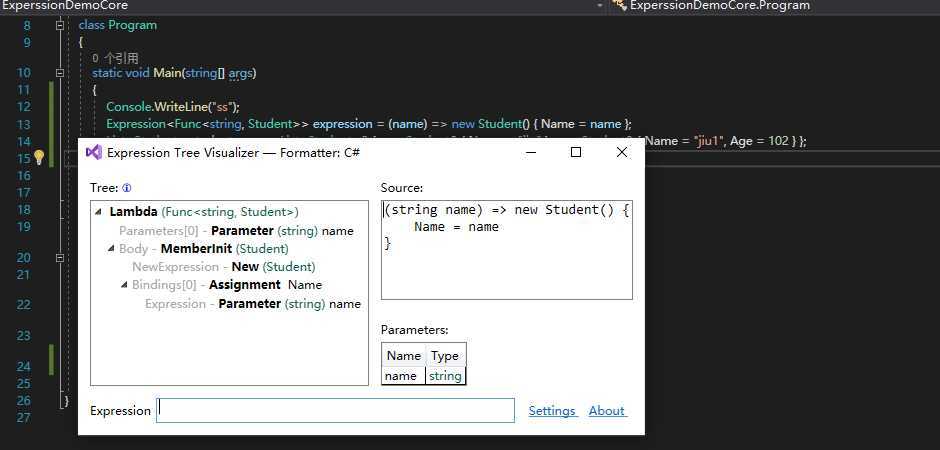Collapse the Bindings[0] Assignment node
940x450 pixels.
(123, 285)
